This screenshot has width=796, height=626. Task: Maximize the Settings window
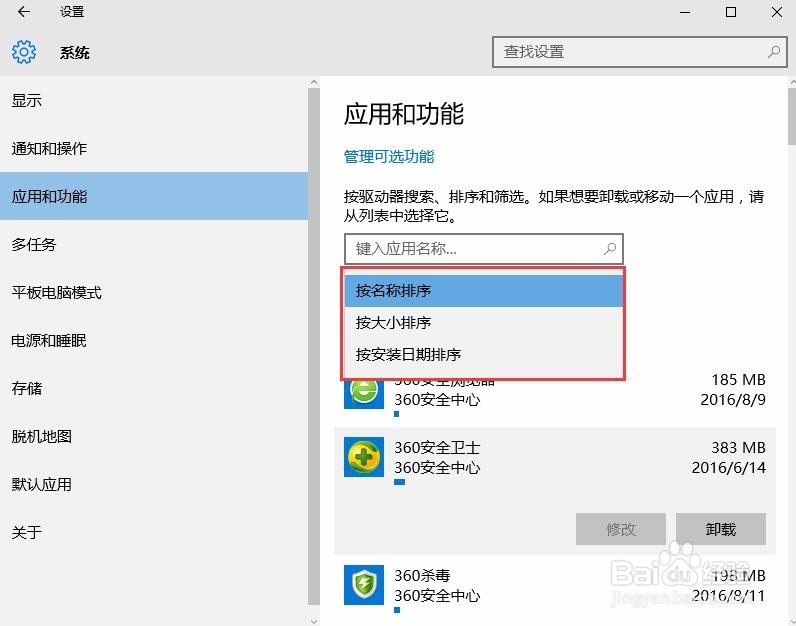coord(731,12)
